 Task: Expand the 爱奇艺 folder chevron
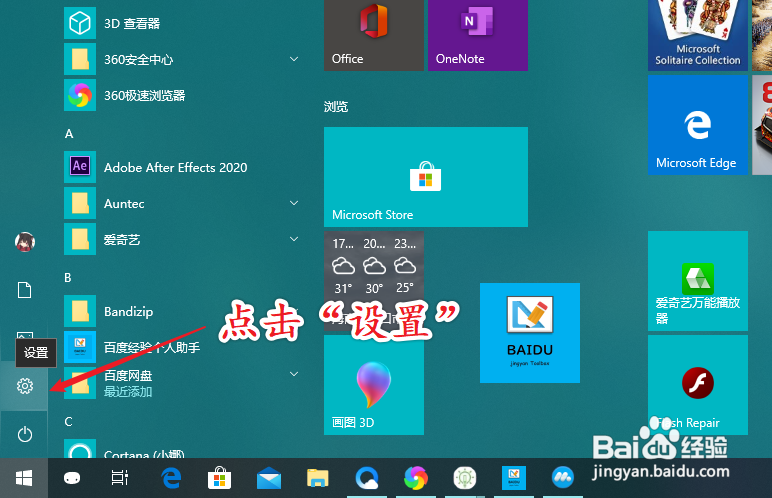pyautogui.click(x=294, y=239)
